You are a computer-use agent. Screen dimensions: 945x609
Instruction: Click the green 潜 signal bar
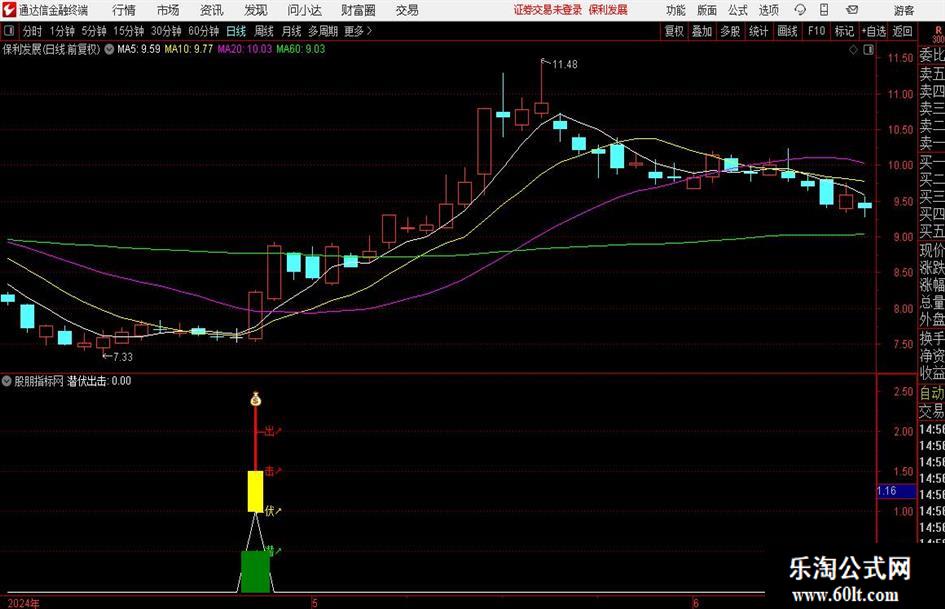coord(256,572)
